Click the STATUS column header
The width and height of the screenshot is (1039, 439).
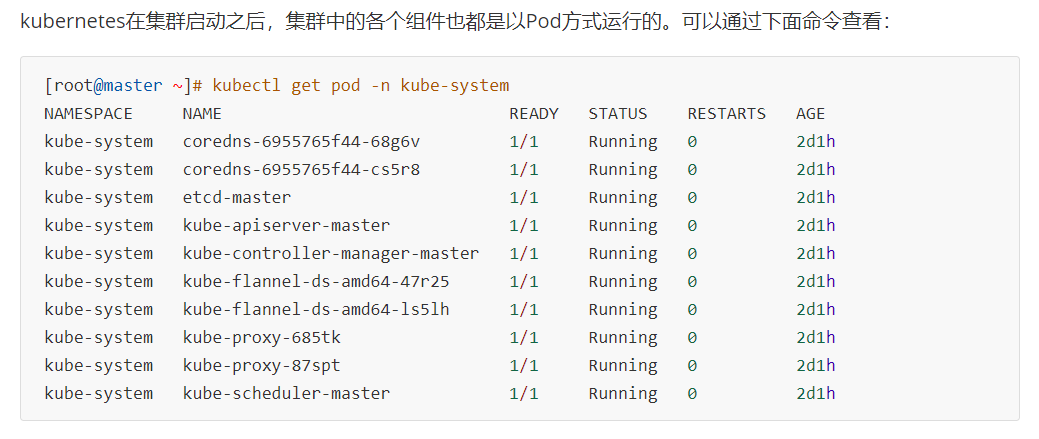[618, 114]
